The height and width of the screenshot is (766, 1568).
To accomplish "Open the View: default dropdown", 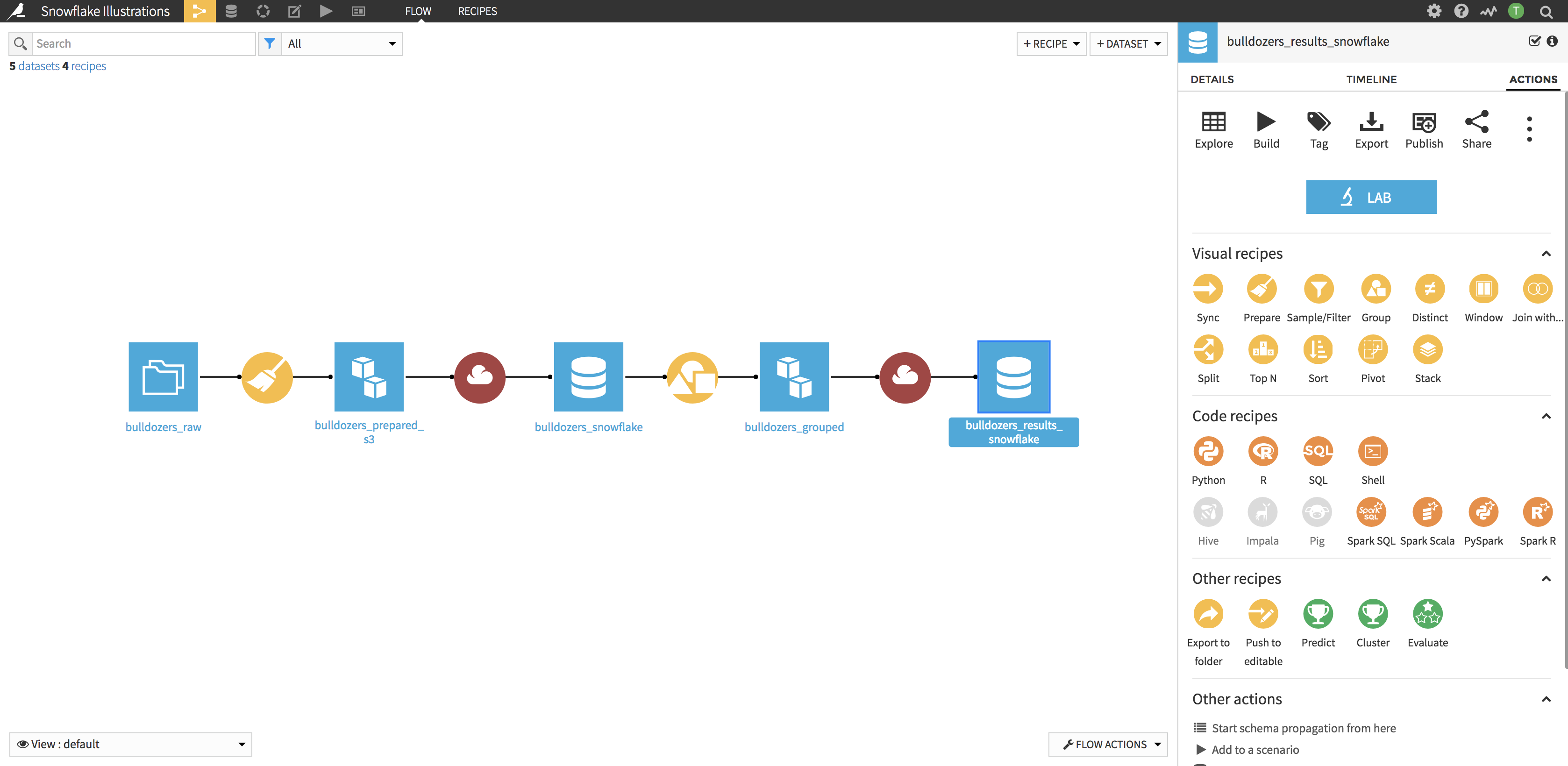I will pos(130,744).
